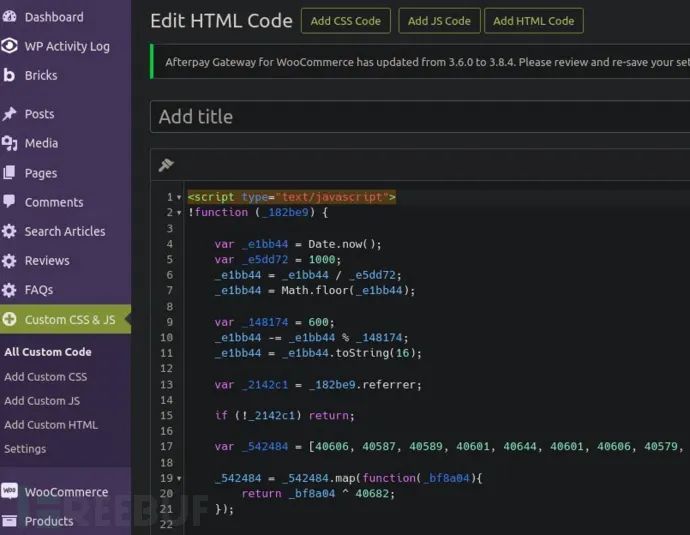Click the Media library icon
The height and width of the screenshot is (535, 690).
click(x=9, y=143)
